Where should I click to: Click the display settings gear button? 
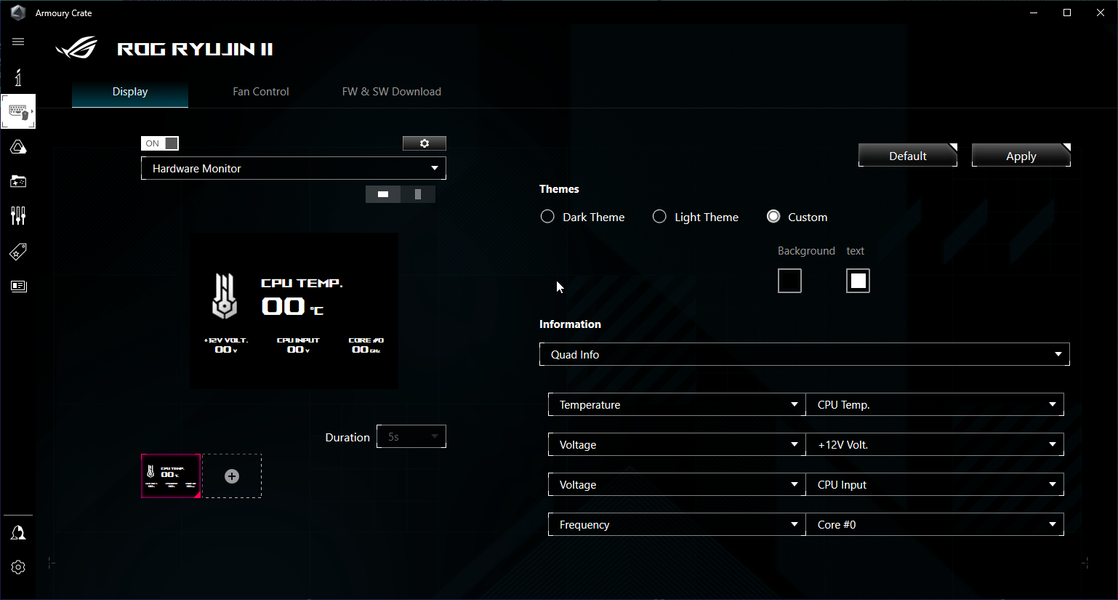point(424,143)
